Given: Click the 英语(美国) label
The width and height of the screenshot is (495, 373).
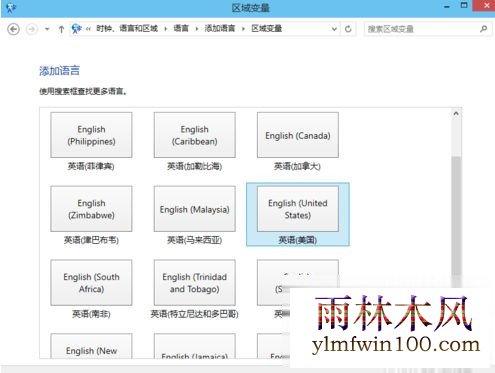Looking at the screenshot, I should (298, 240).
